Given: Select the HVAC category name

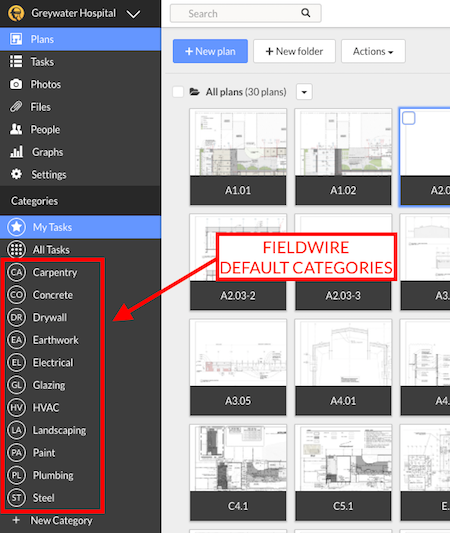Looking at the screenshot, I should click(x=46, y=408).
